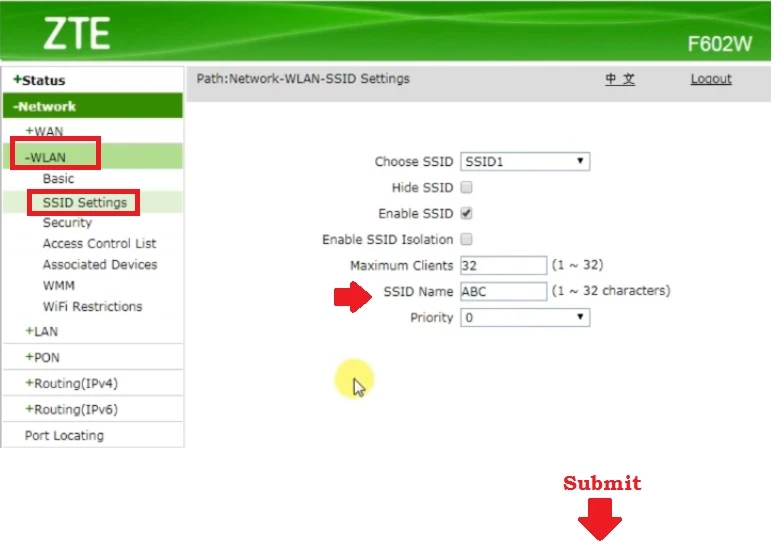Uncheck the Enable SSID checkbox
This screenshot has height=550, width=782.
466,214
